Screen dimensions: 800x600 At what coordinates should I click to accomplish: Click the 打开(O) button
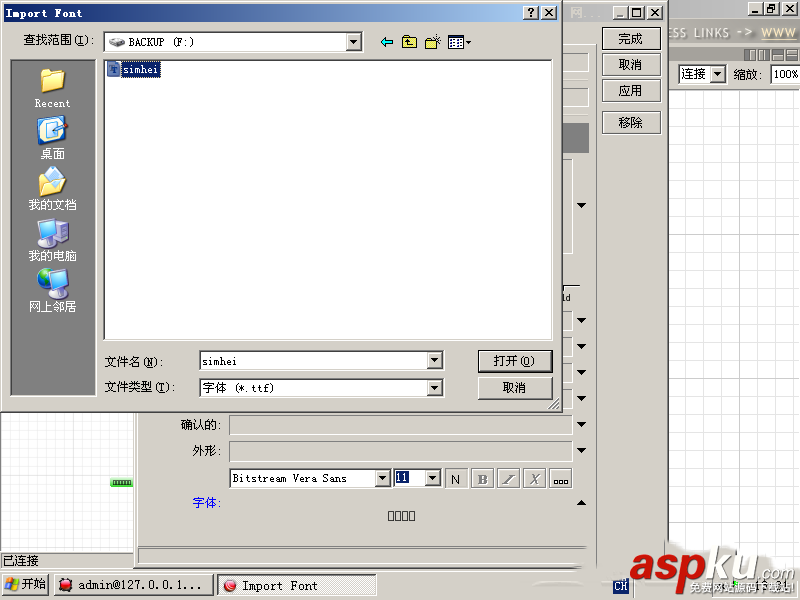pyautogui.click(x=515, y=361)
